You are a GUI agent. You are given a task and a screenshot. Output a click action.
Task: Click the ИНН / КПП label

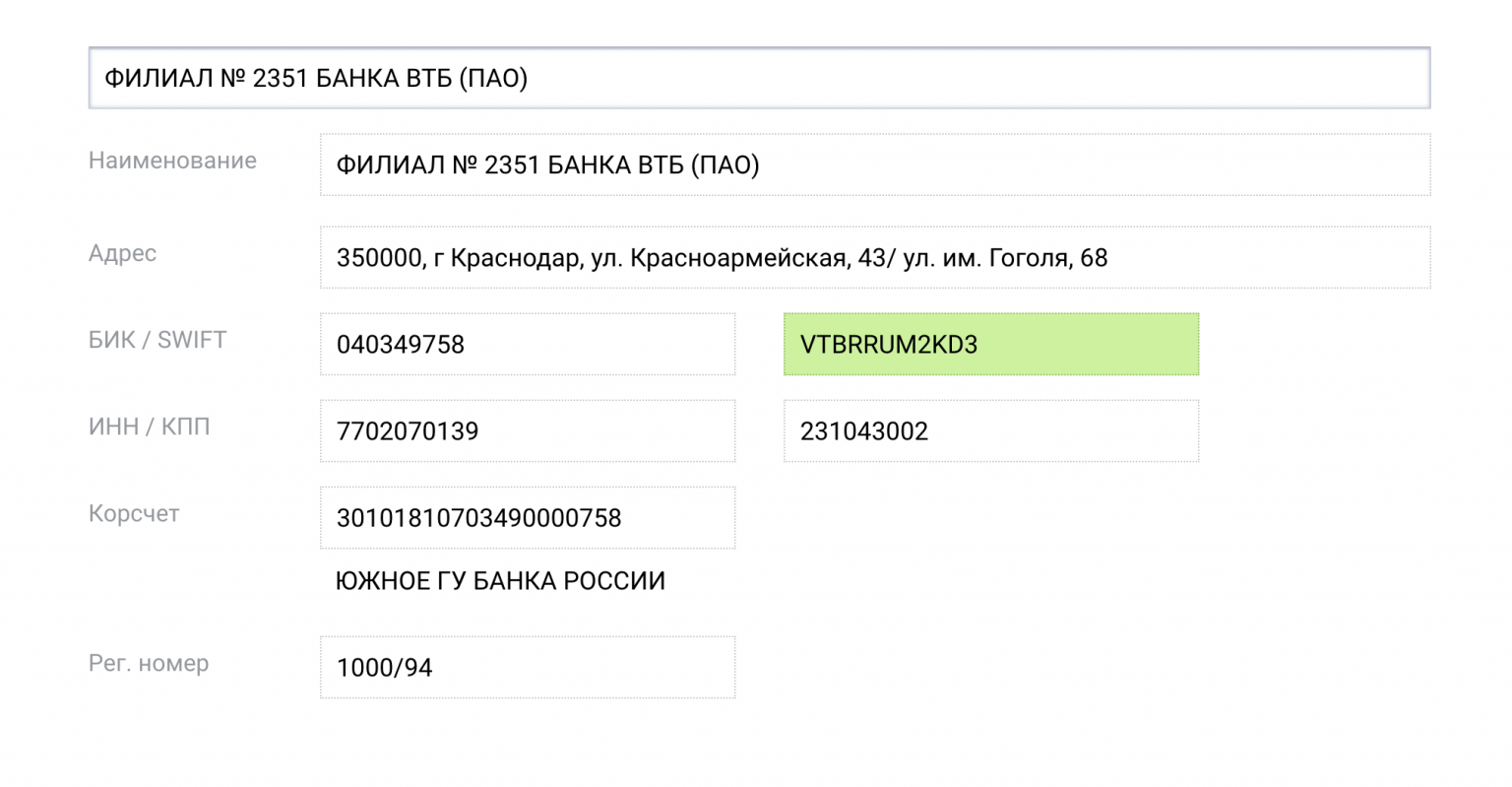tap(146, 426)
